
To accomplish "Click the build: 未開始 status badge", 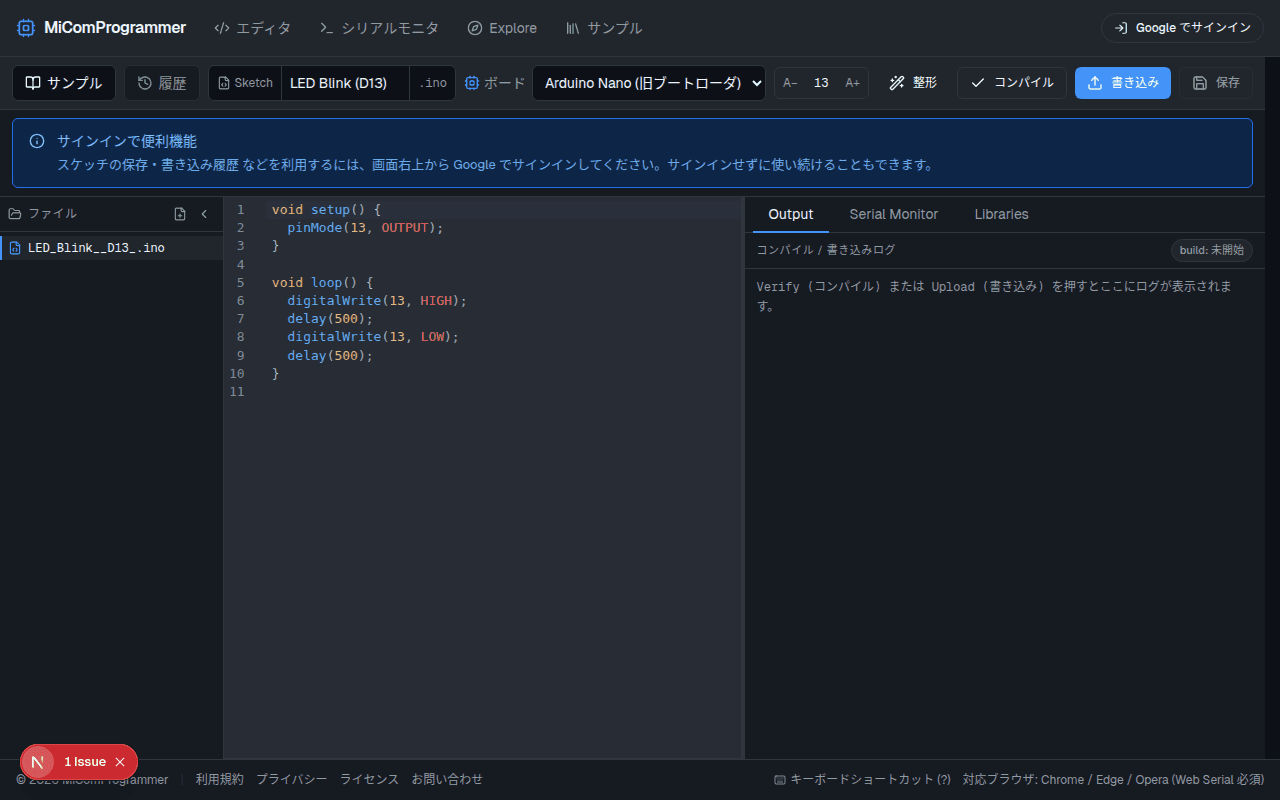I will click(1212, 250).
